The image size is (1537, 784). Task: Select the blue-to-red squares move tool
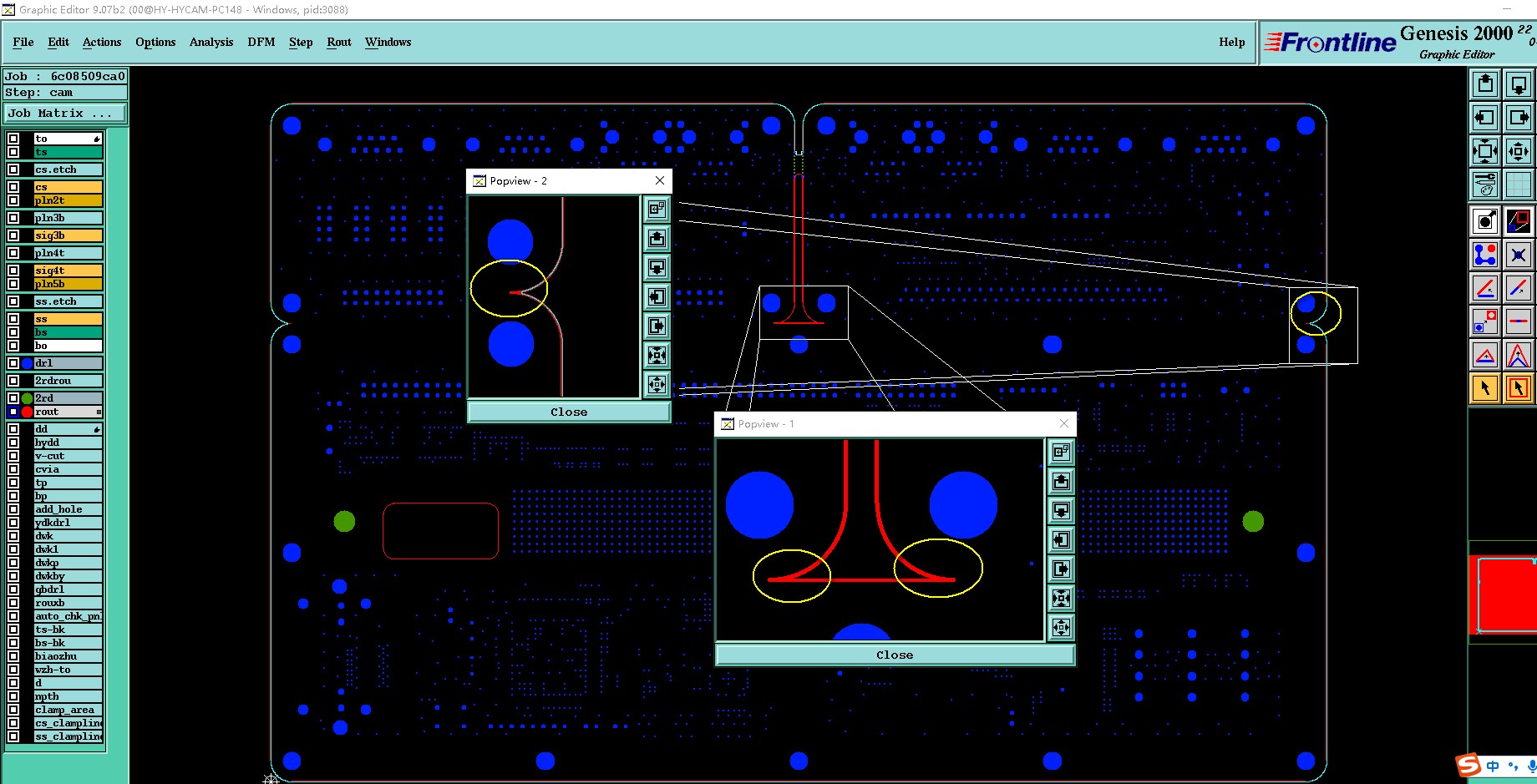[x=1485, y=321]
